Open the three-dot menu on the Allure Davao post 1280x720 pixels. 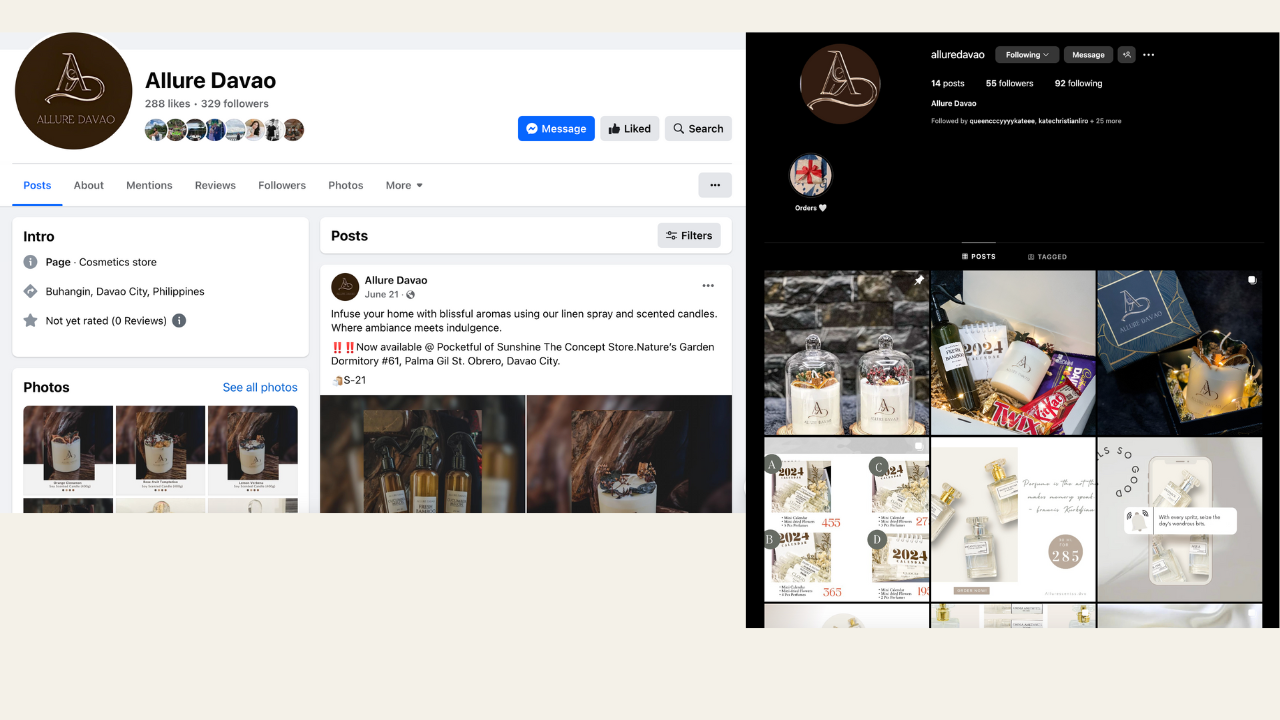708,286
